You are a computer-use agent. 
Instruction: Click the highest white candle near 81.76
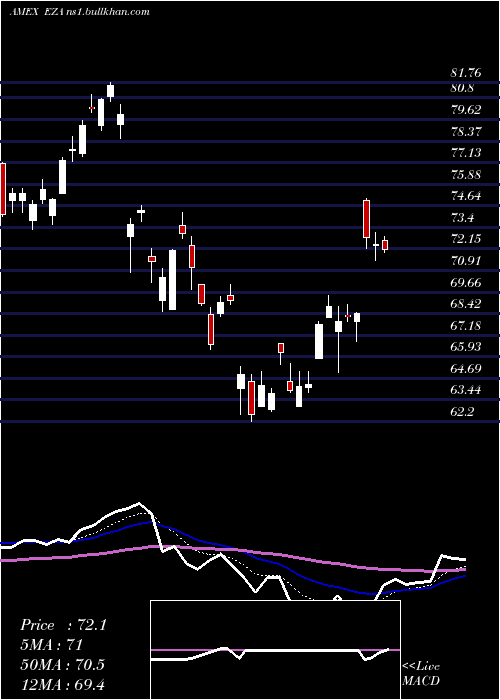coord(110,91)
